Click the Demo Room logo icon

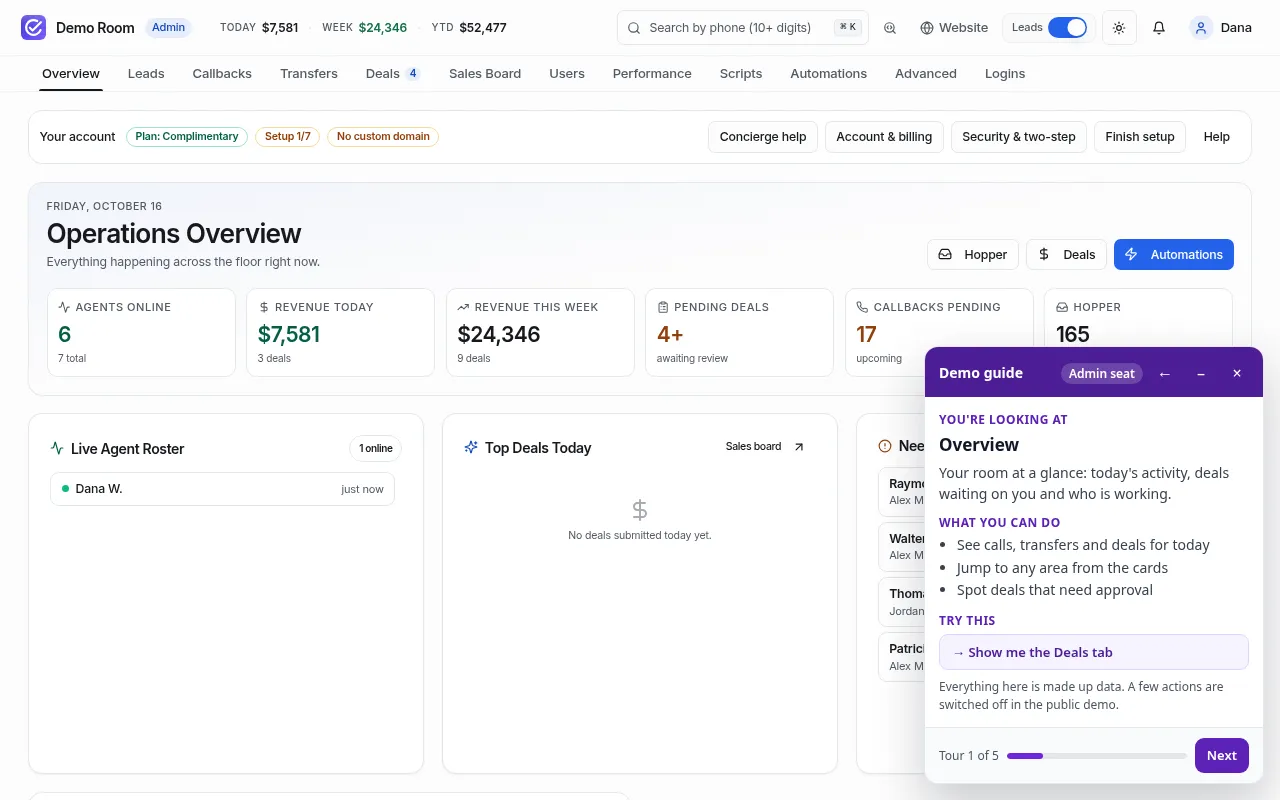tap(33, 27)
